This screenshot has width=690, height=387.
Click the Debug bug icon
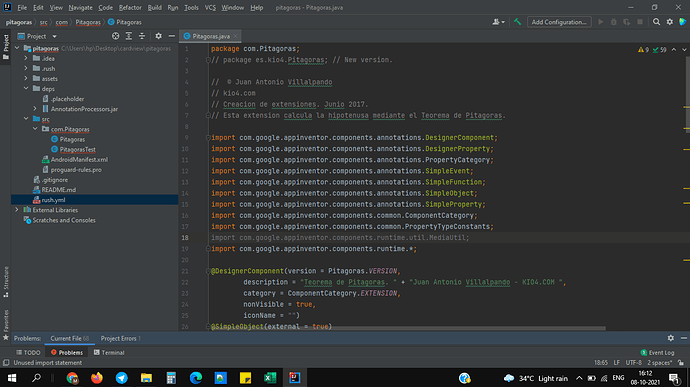613,22
